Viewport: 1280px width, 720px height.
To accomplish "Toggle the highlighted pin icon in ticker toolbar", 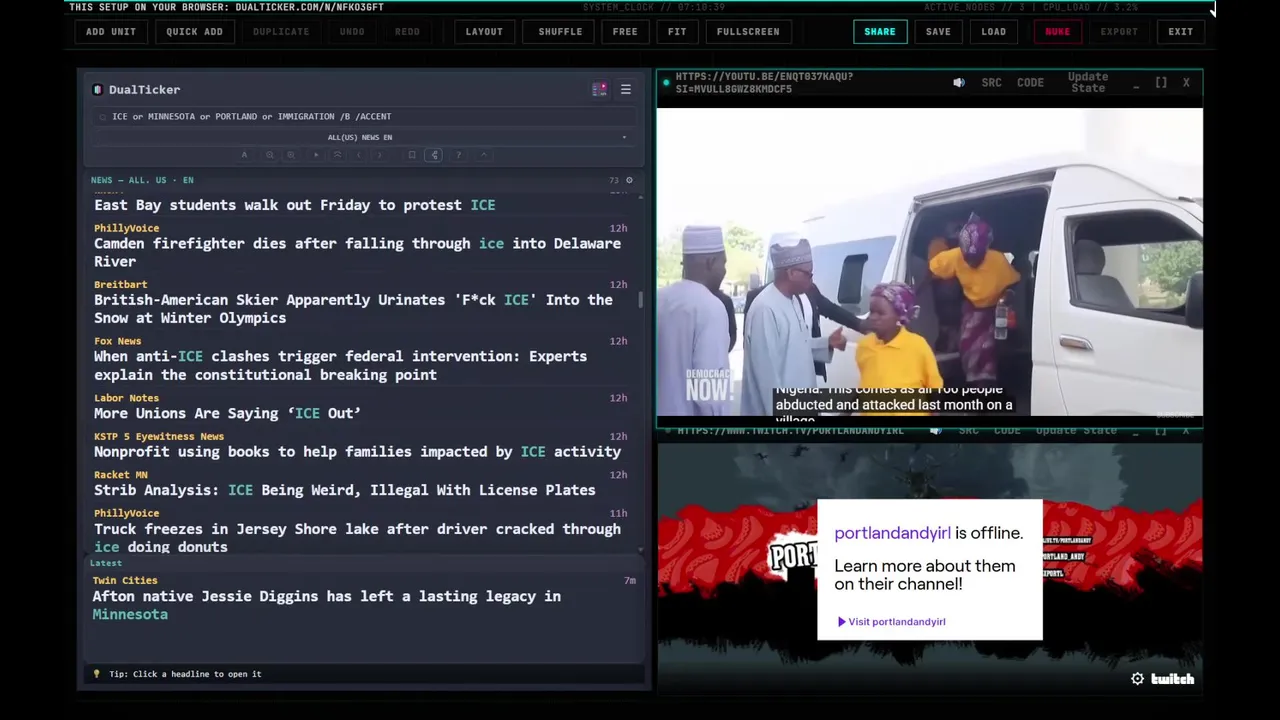I will (x=434, y=155).
